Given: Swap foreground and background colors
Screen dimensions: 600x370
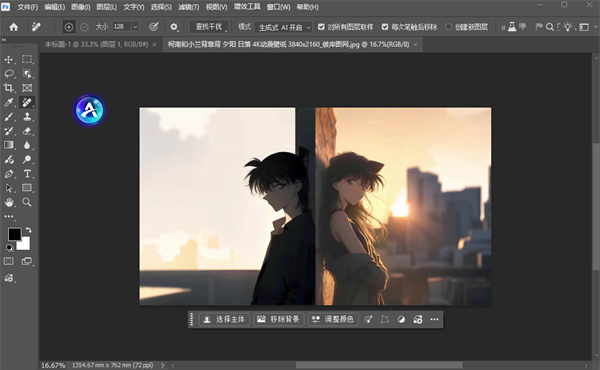Looking at the screenshot, I should pos(29,230).
